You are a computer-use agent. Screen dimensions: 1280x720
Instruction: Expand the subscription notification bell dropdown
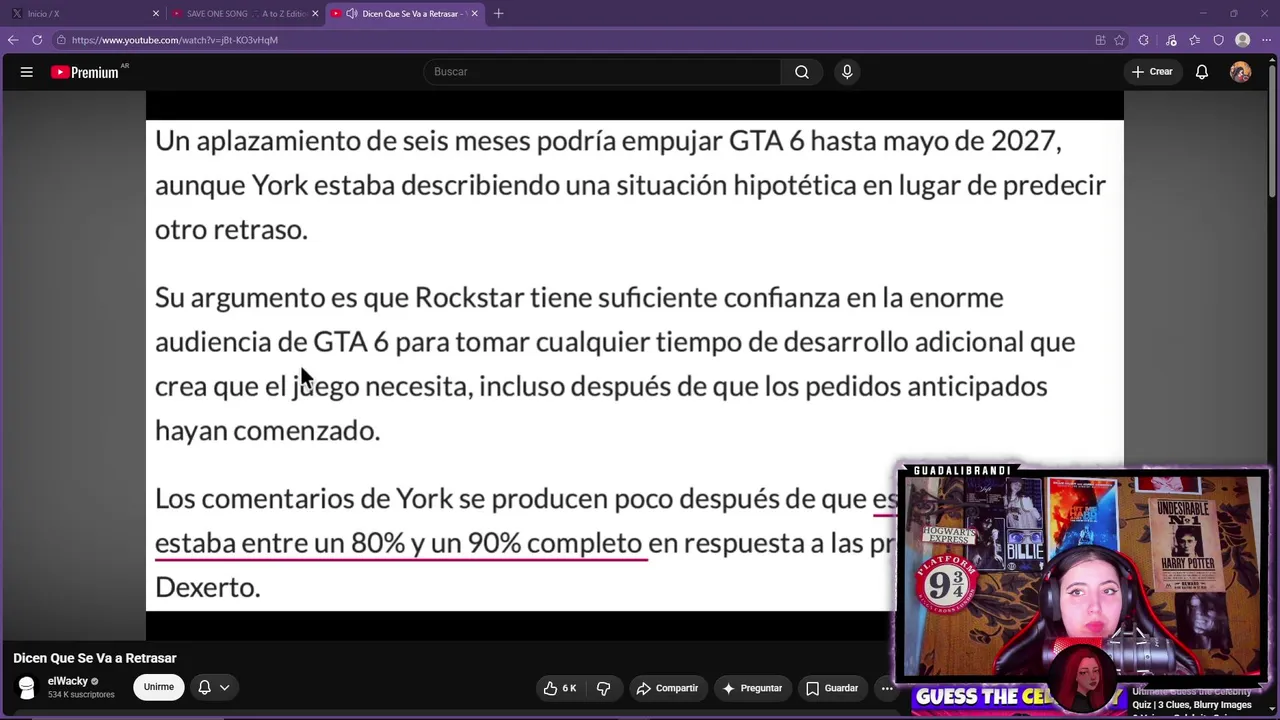tap(214, 687)
